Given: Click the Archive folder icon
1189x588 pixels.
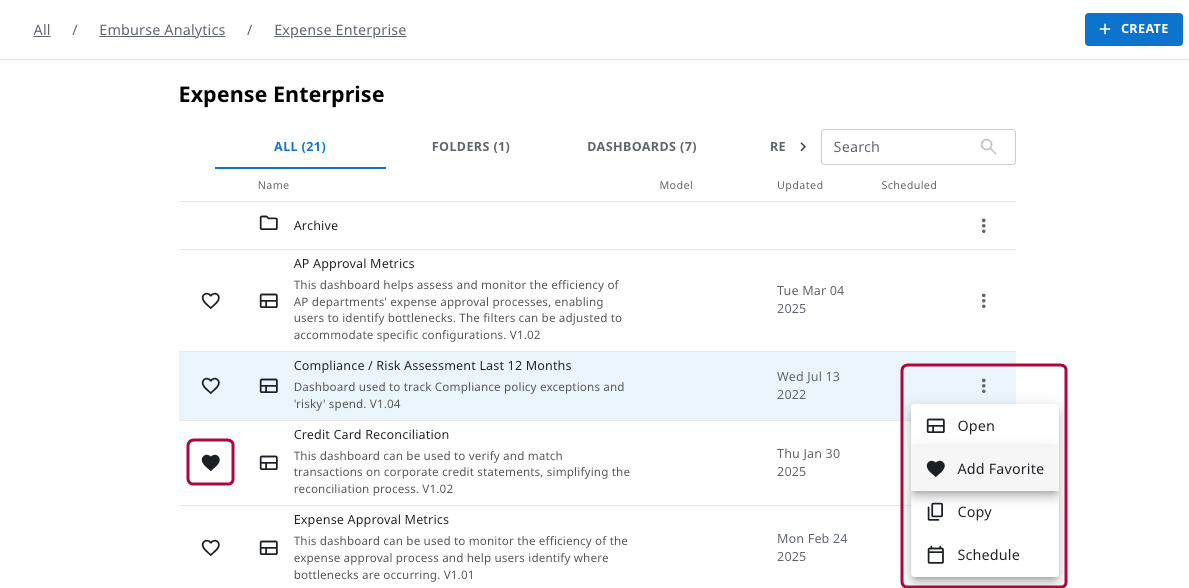Looking at the screenshot, I should click(x=268, y=223).
